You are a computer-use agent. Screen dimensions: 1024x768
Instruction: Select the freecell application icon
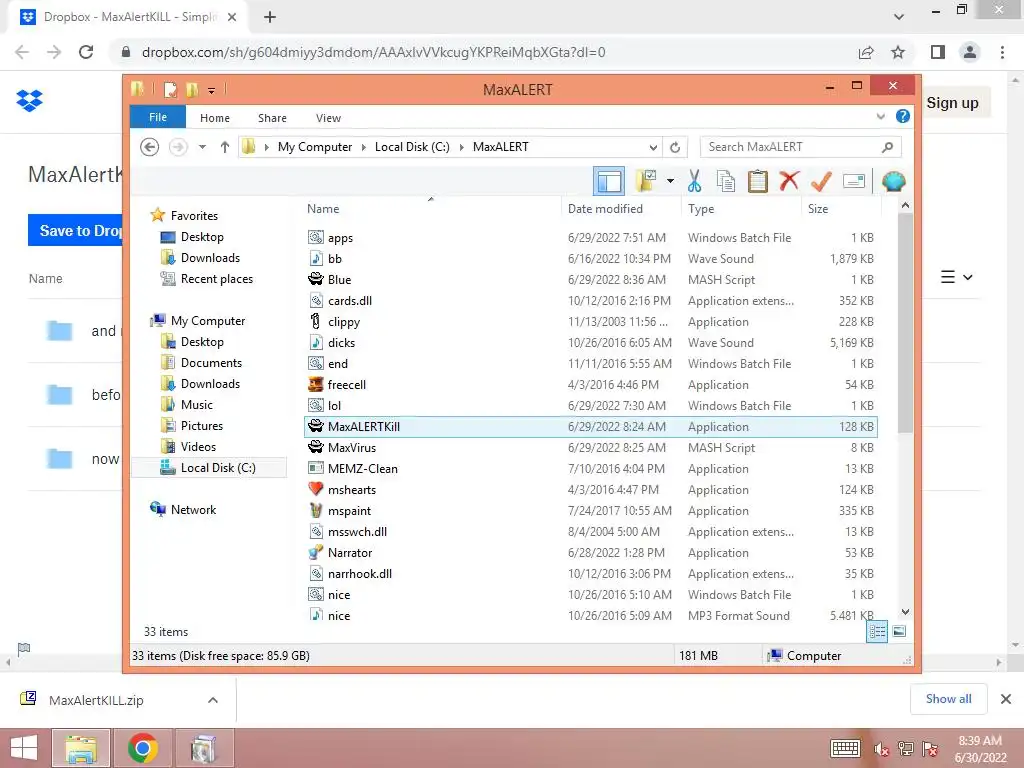click(x=316, y=384)
